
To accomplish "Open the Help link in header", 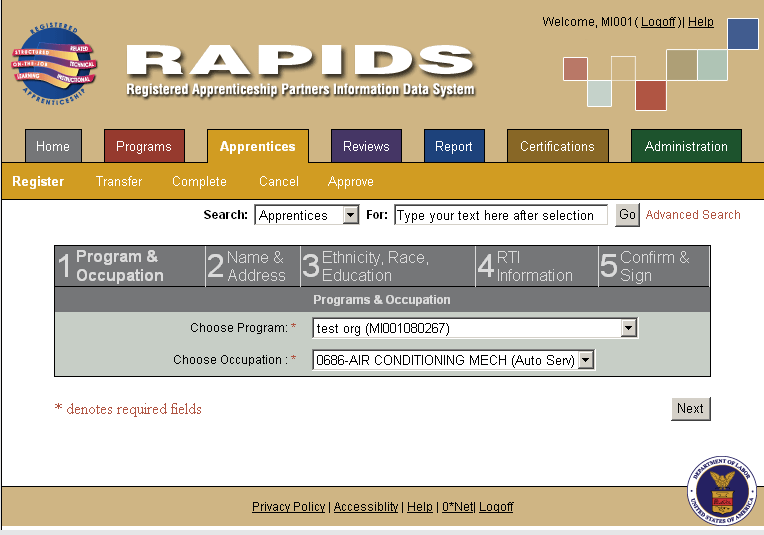I will point(701,22).
